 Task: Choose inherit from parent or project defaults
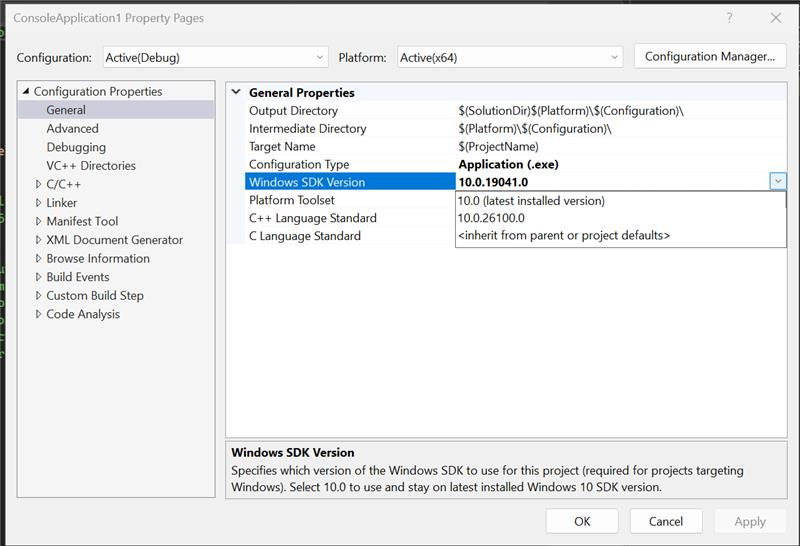coord(620,235)
